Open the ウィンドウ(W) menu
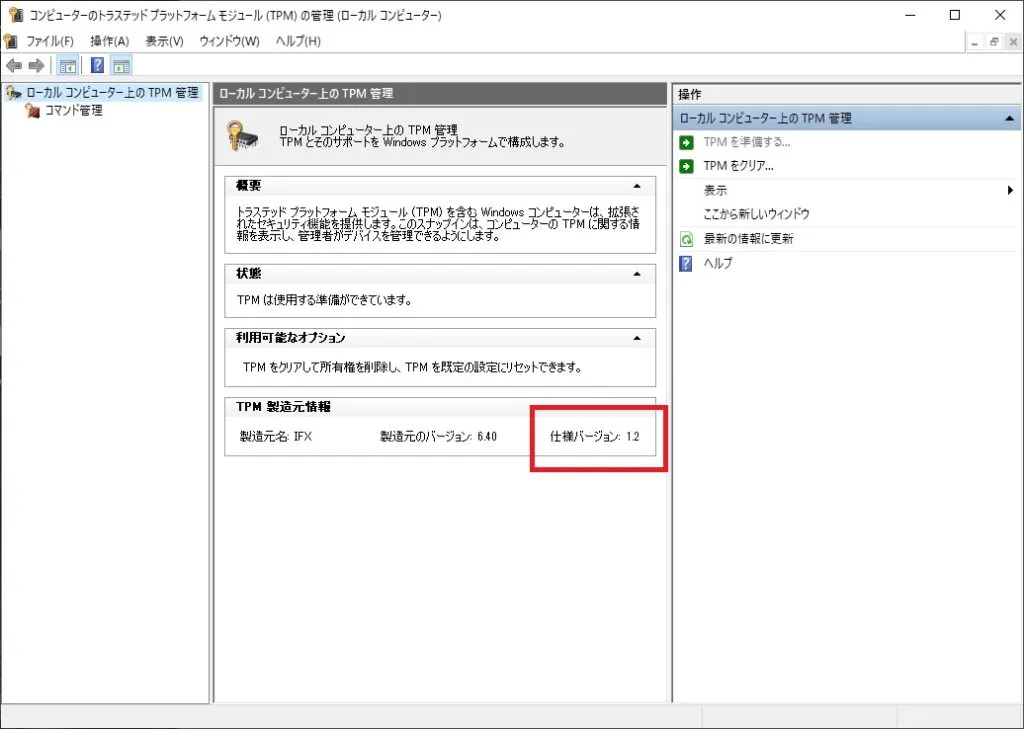The image size is (1024, 729). click(229, 41)
